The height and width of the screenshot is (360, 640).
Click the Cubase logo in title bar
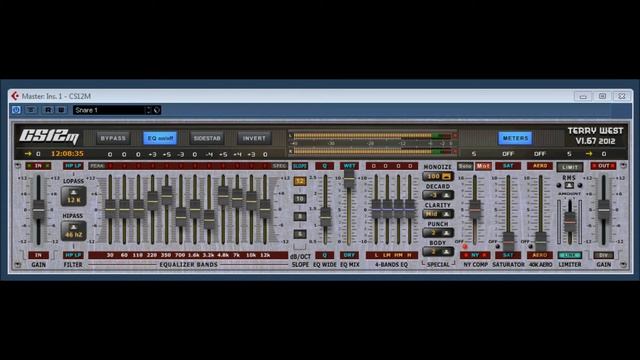[x=15, y=96]
